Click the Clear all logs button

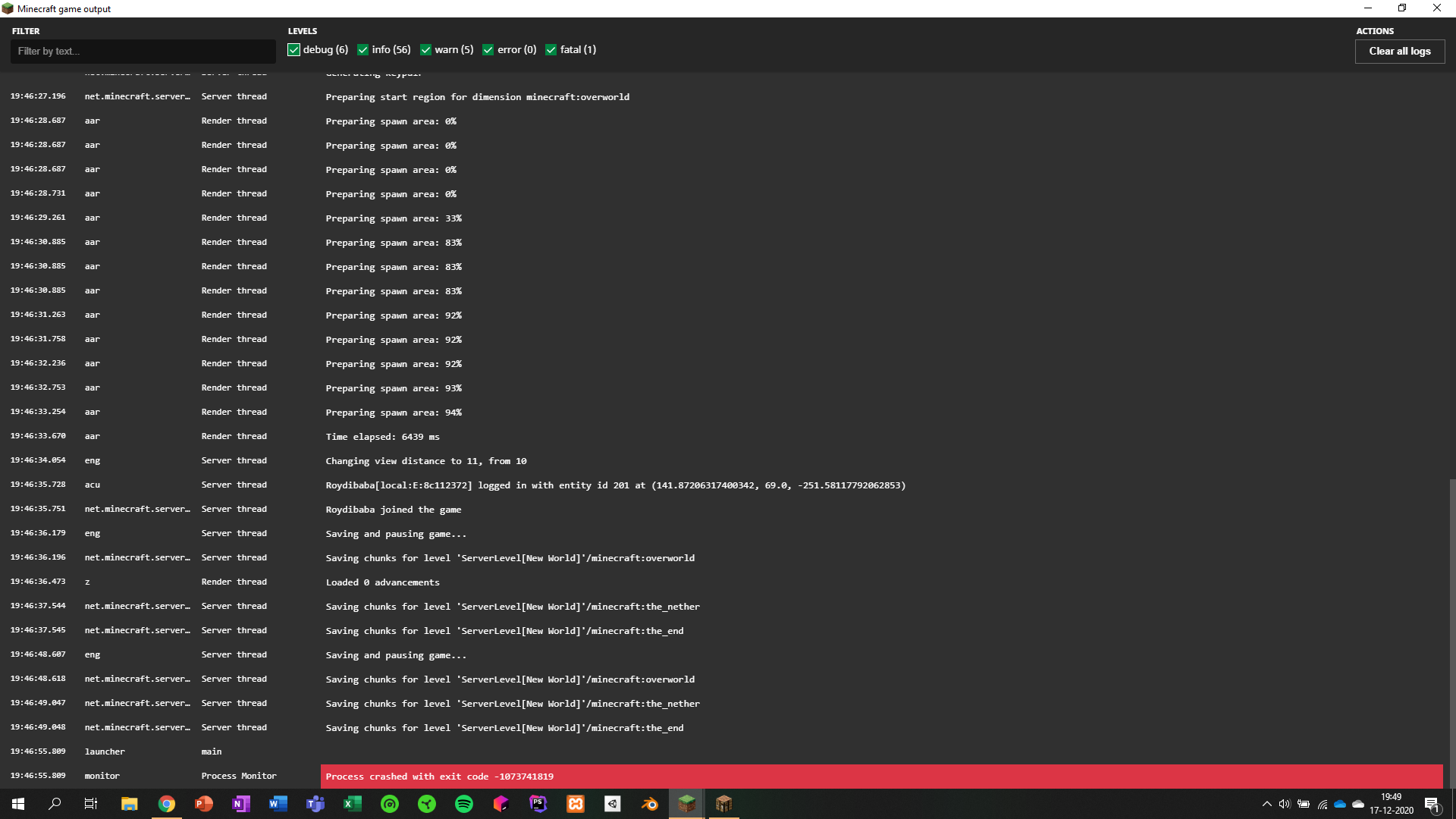[1399, 51]
